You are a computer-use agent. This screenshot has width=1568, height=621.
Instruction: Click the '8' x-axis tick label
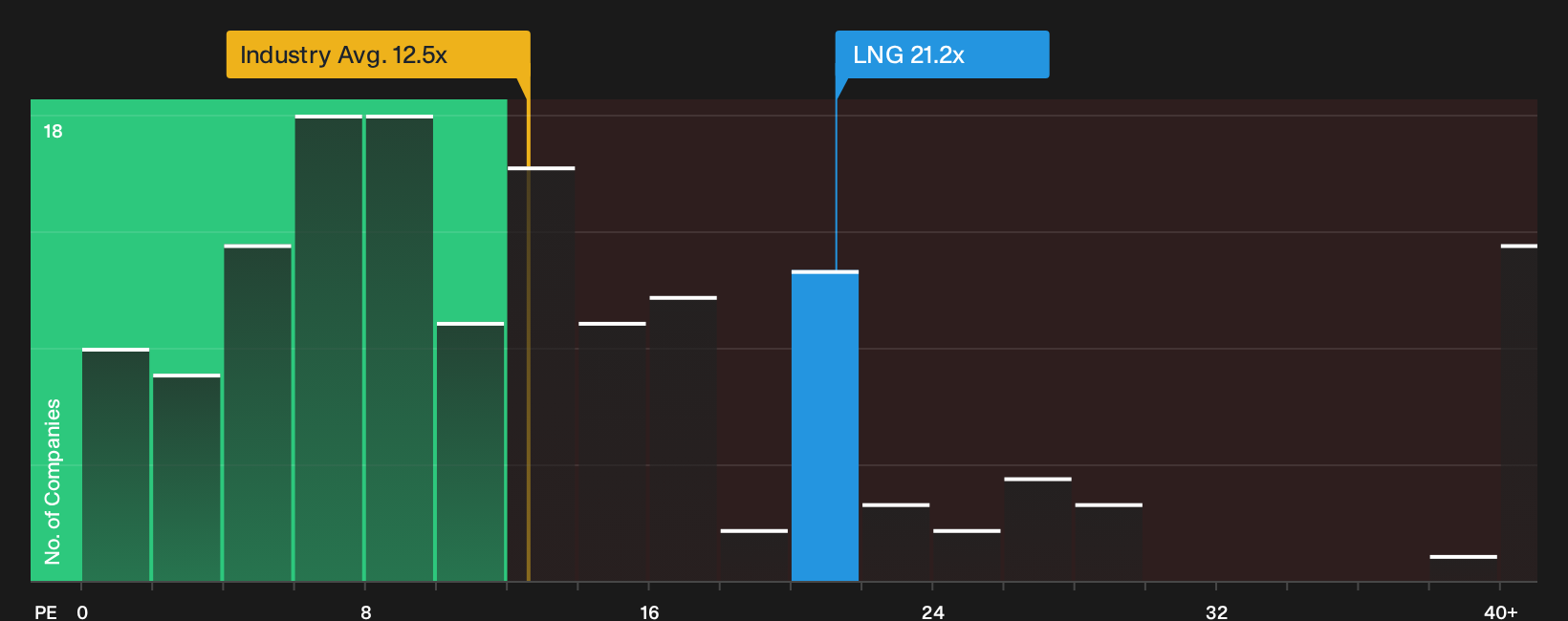(366, 611)
